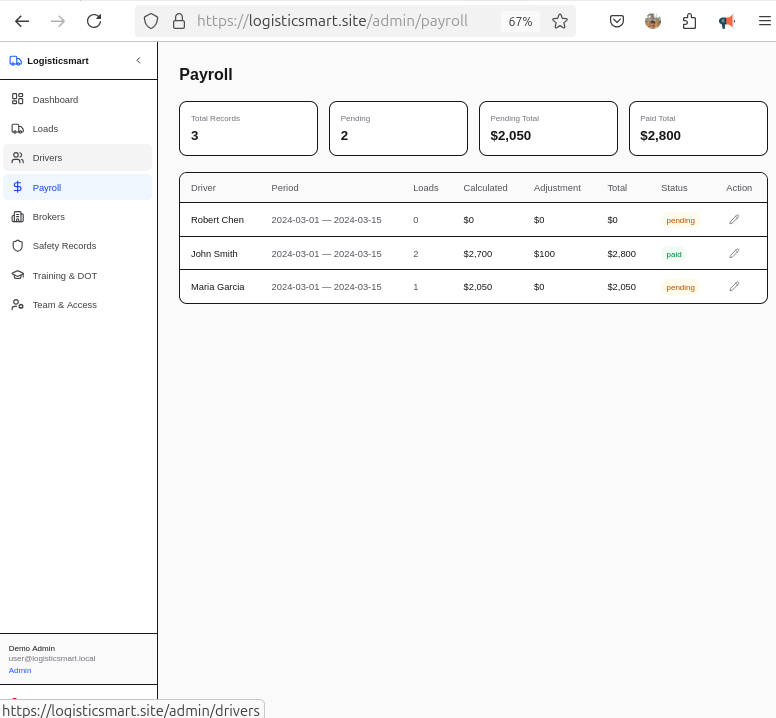Click John Smith's $100 adjustment
This screenshot has width=776, height=718.
tap(544, 254)
